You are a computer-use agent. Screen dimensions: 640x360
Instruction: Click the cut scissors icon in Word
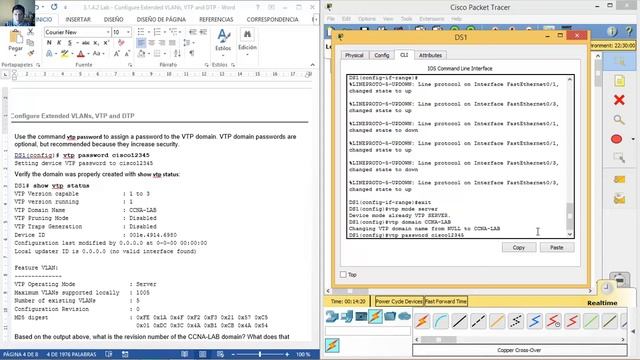30,32
